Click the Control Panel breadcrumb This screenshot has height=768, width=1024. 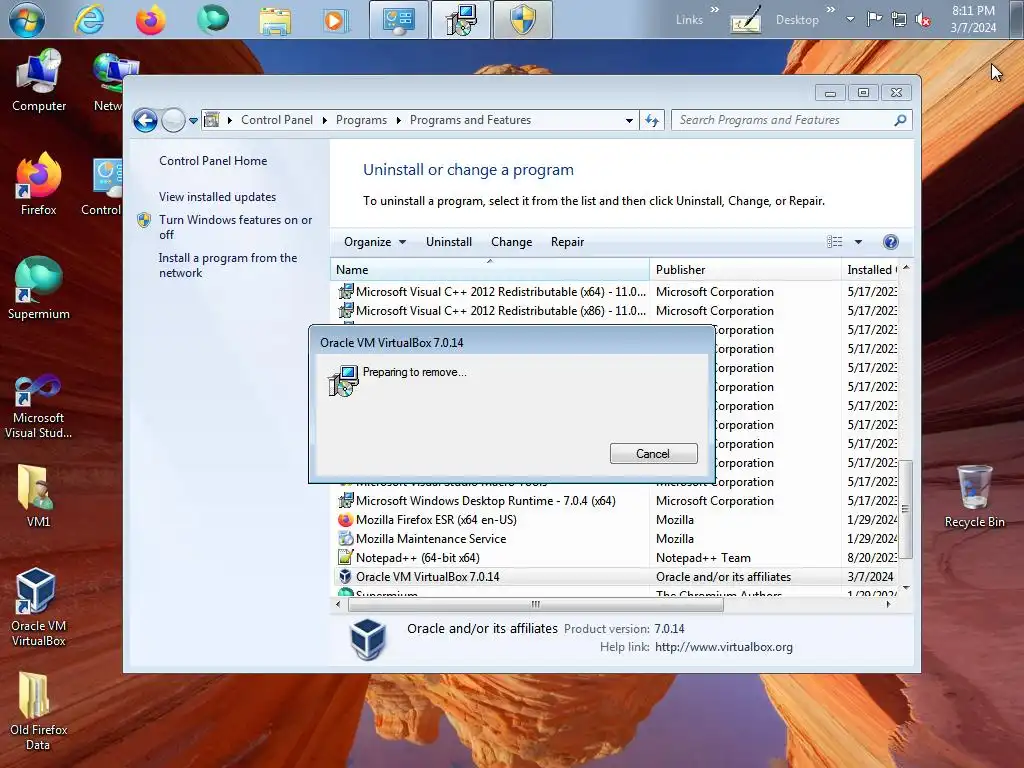(x=277, y=120)
